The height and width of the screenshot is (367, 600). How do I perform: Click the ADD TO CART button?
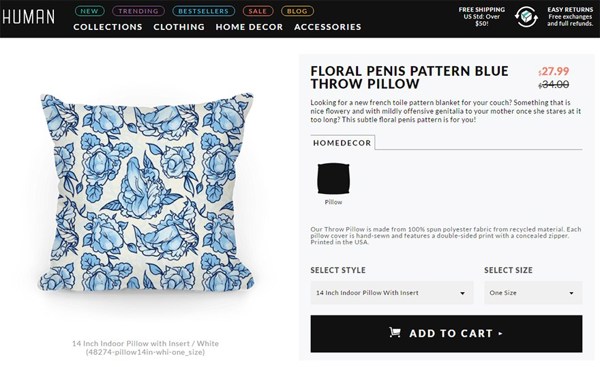tap(446, 334)
